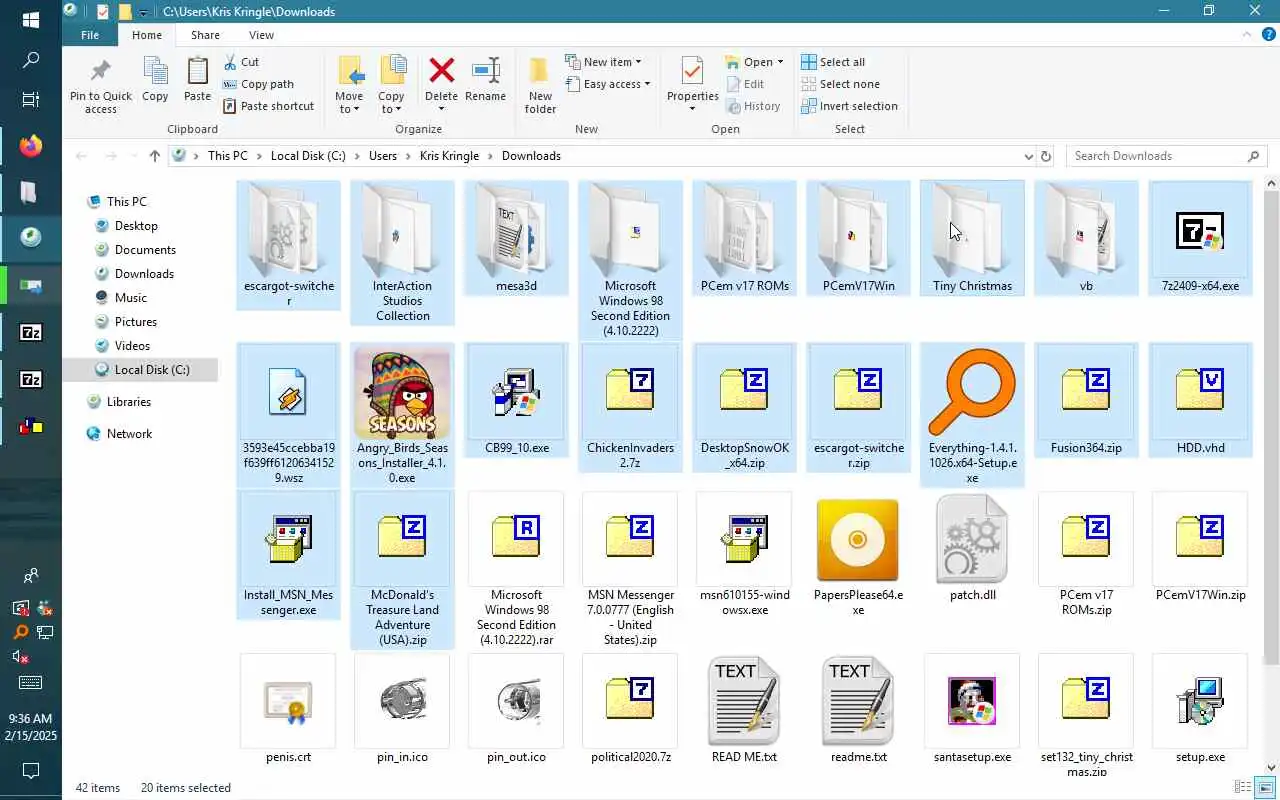The image size is (1280, 800).
Task: Select Pictures in navigation pane
Action: pyautogui.click(x=135, y=322)
